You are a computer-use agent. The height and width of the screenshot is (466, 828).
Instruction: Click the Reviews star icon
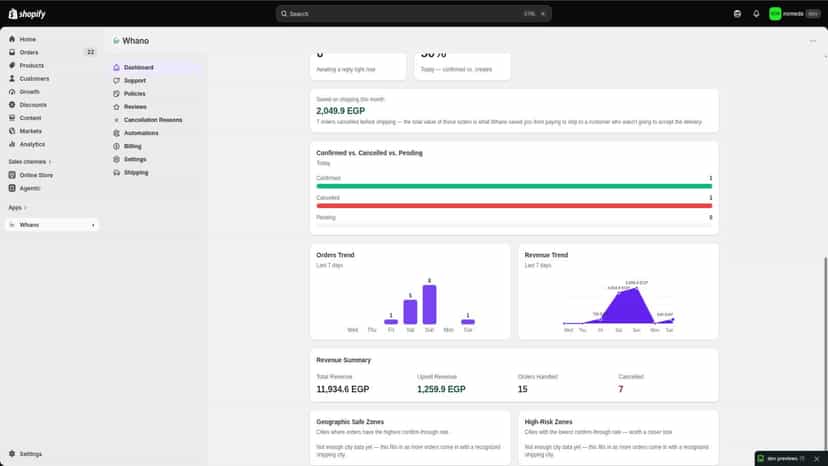pyautogui.click(x=117, y=107)
